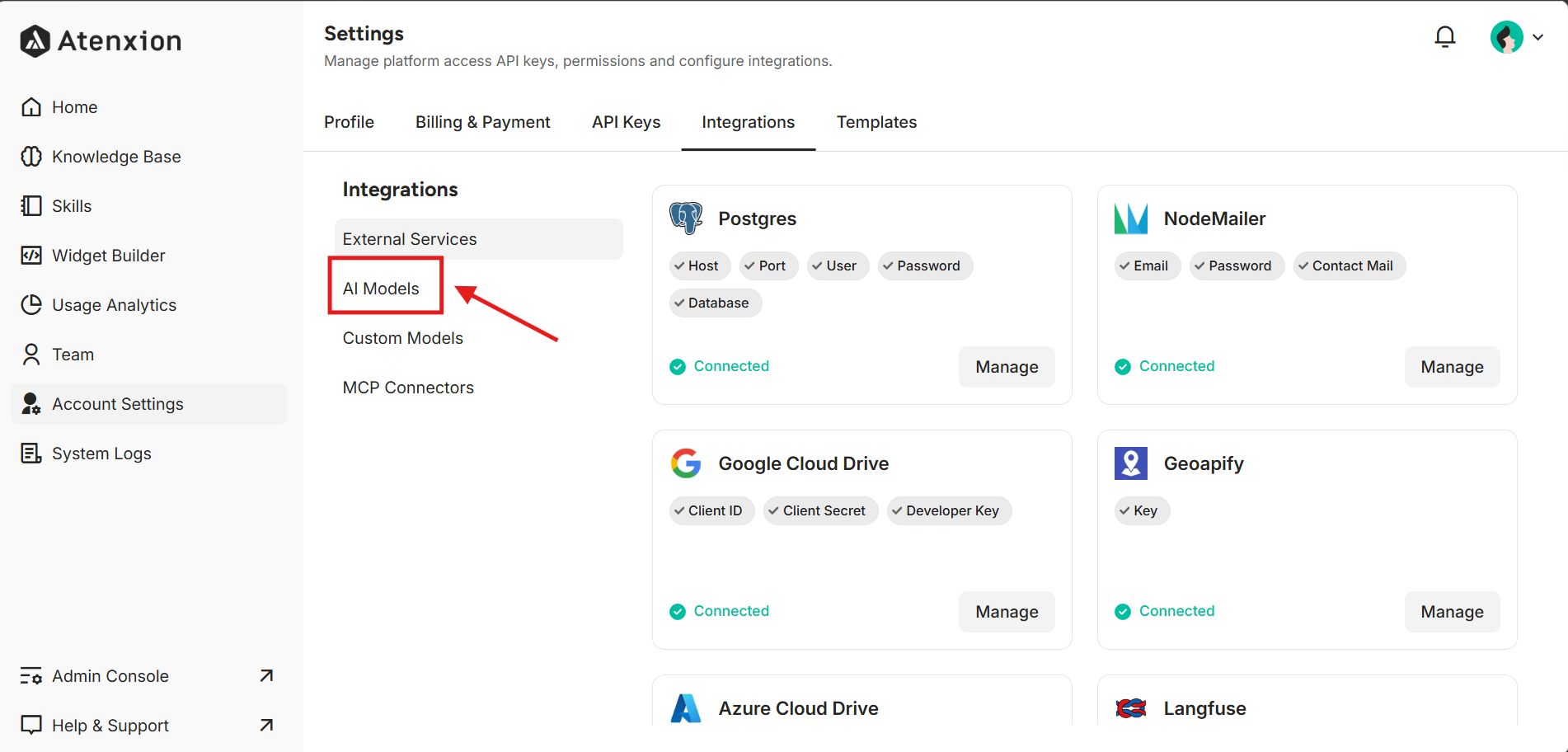Click the Widget Builder code icon
The height and width of the screenshot is (752, 1568).
[31, 256]
